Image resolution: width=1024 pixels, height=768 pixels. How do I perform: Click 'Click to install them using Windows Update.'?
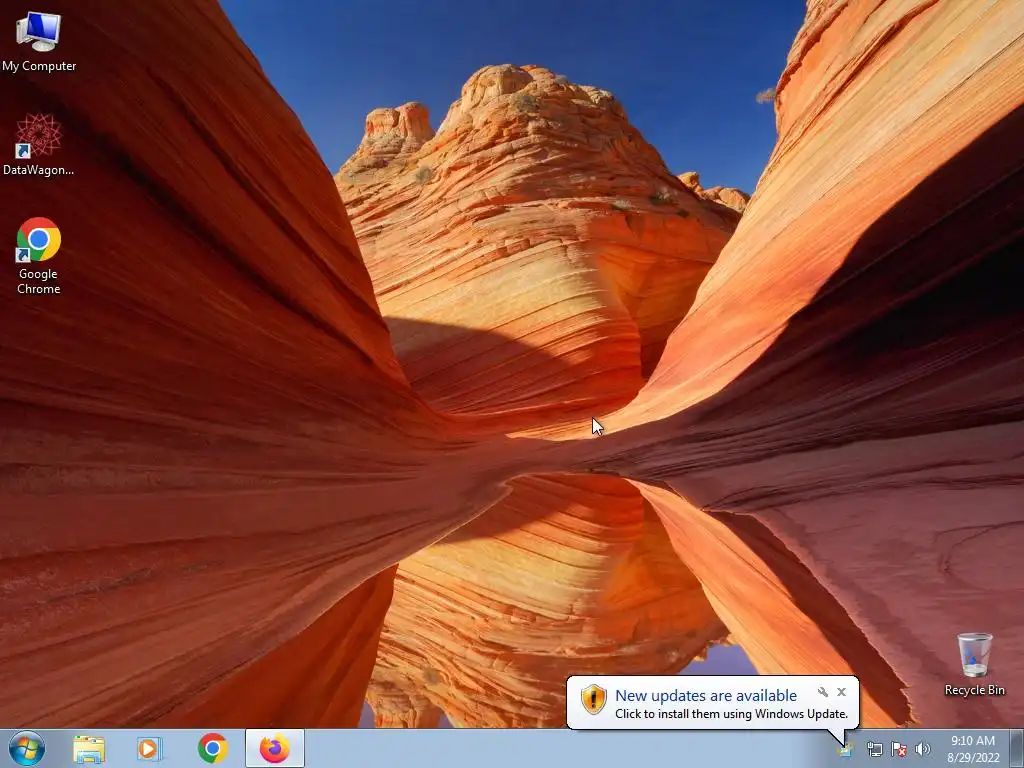click(x=731, y=714)
